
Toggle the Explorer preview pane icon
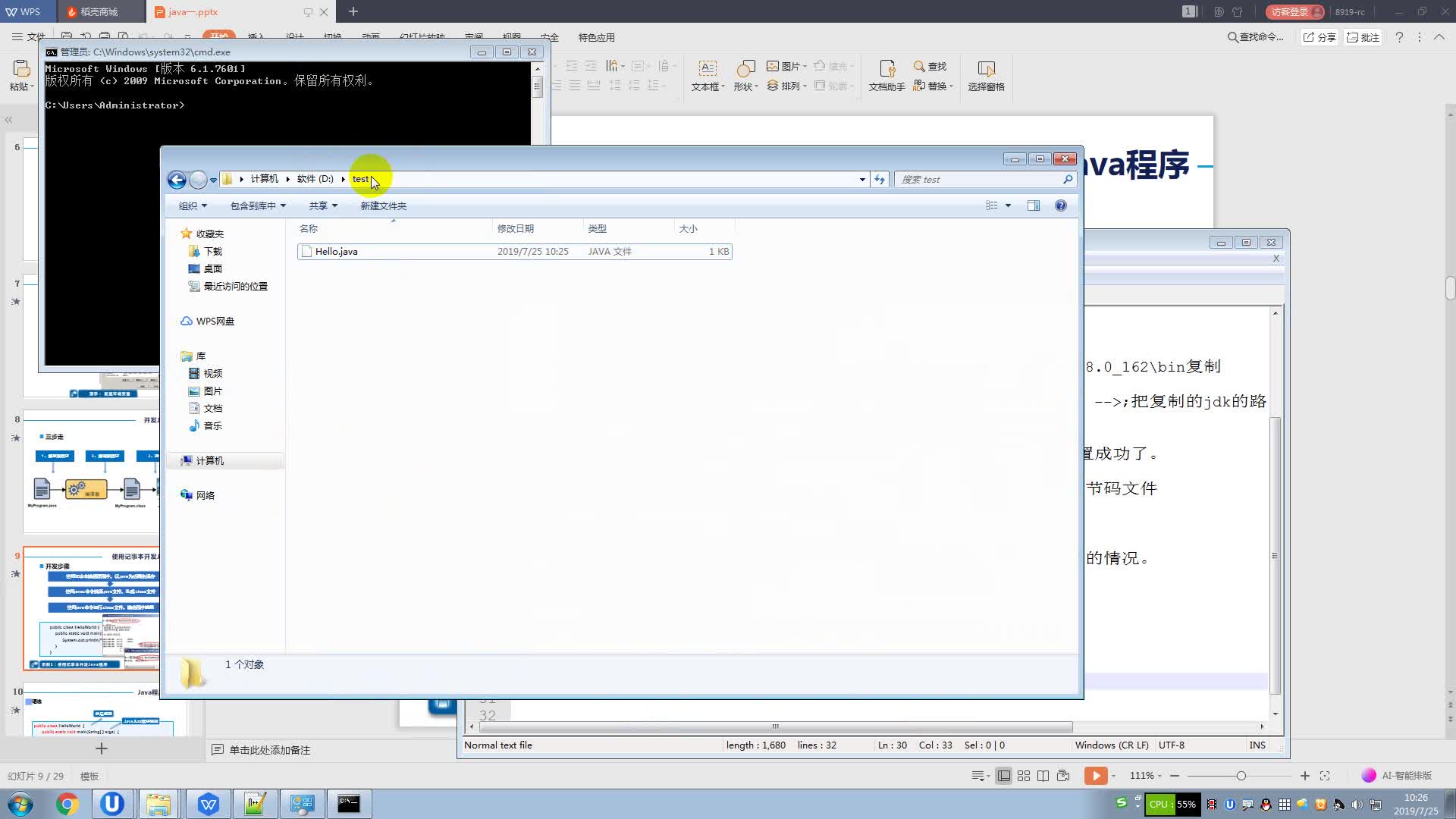point(1033,206)
